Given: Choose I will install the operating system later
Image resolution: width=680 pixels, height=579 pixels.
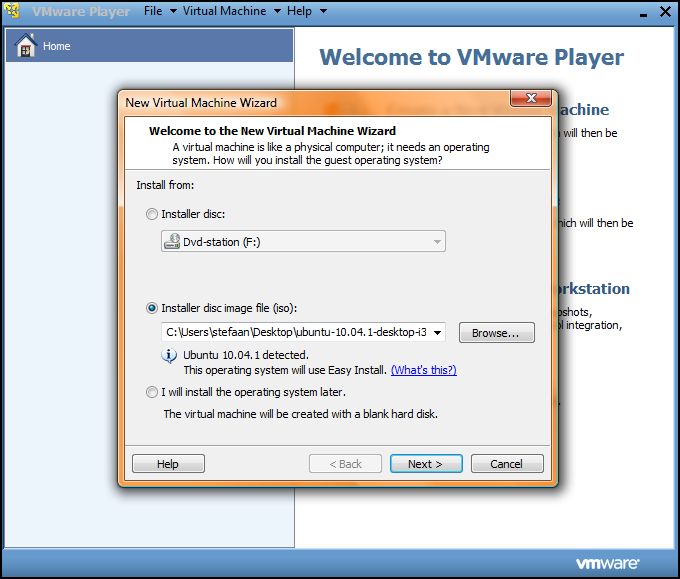Looking at the screenshot, I should click(x=152, y=393).
